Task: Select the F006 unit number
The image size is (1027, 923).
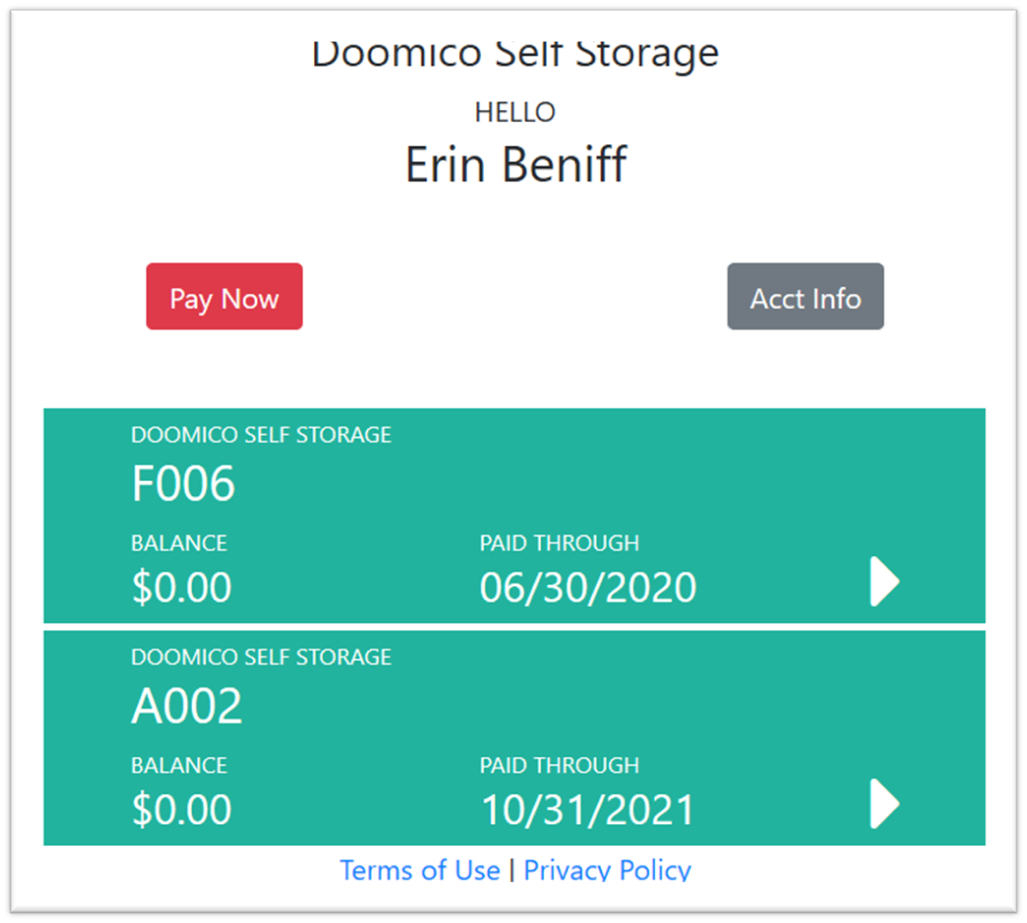Action: point(183,485)
